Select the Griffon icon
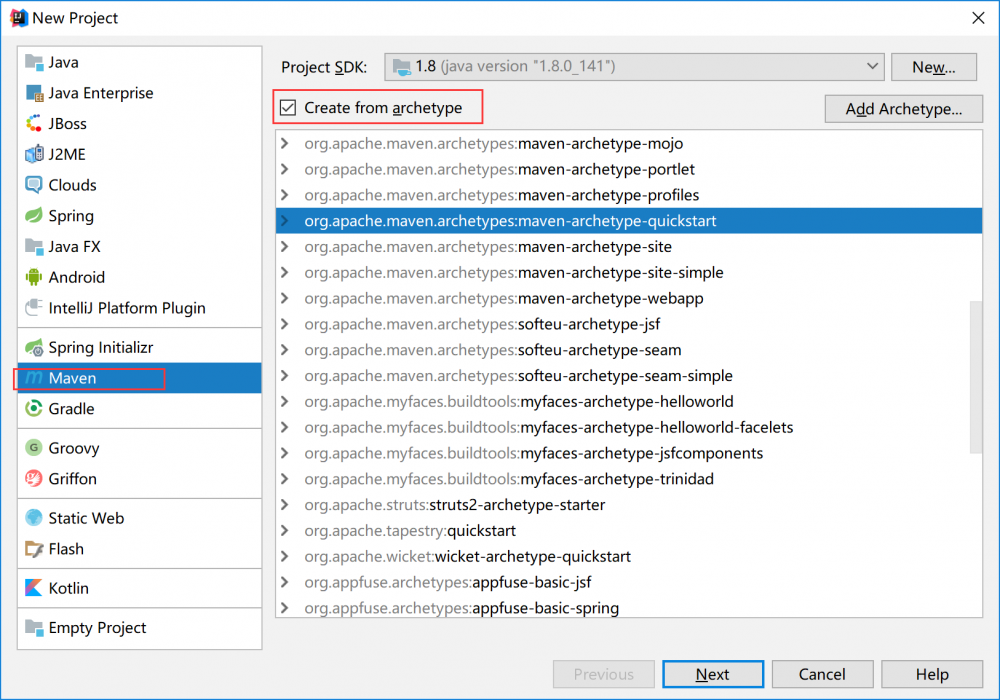This screenshot has height=700, width=1000. [x=34, y=479]
